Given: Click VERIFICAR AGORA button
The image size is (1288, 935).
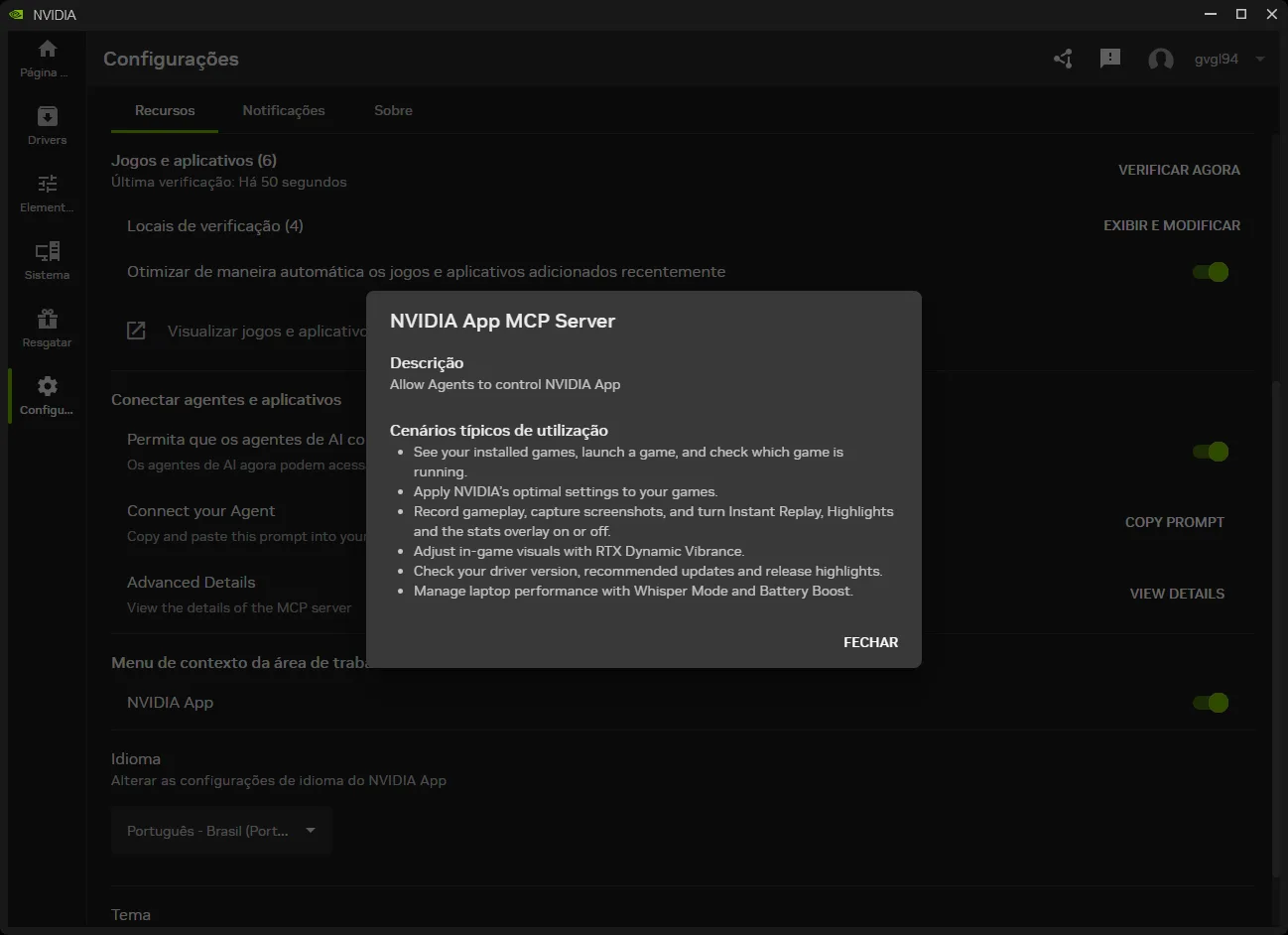Looking at the screenshot, I should pyautogui.click(x=1179, y=170).
